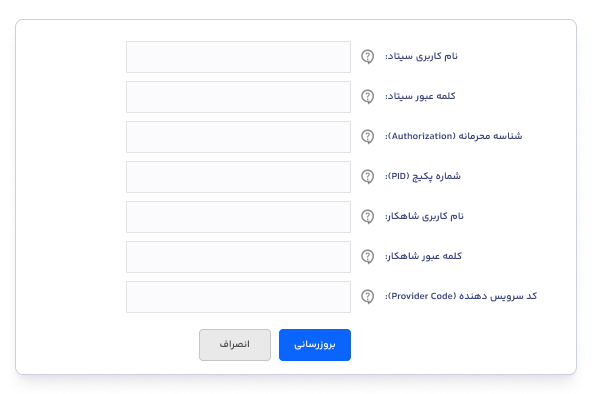
Task: Show help icon for شماره پکیج (PID)
Action: click(367, 177)
